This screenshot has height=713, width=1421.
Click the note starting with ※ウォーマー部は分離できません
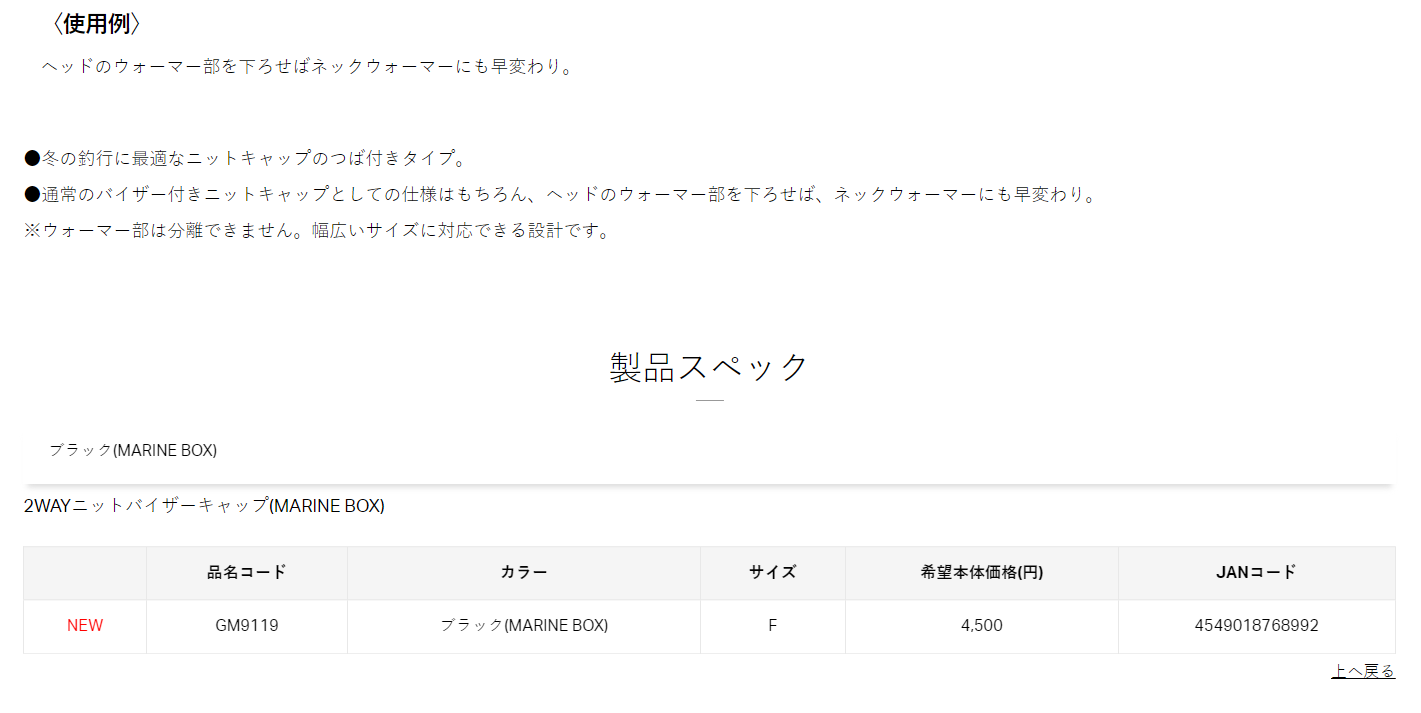(317, 231)
